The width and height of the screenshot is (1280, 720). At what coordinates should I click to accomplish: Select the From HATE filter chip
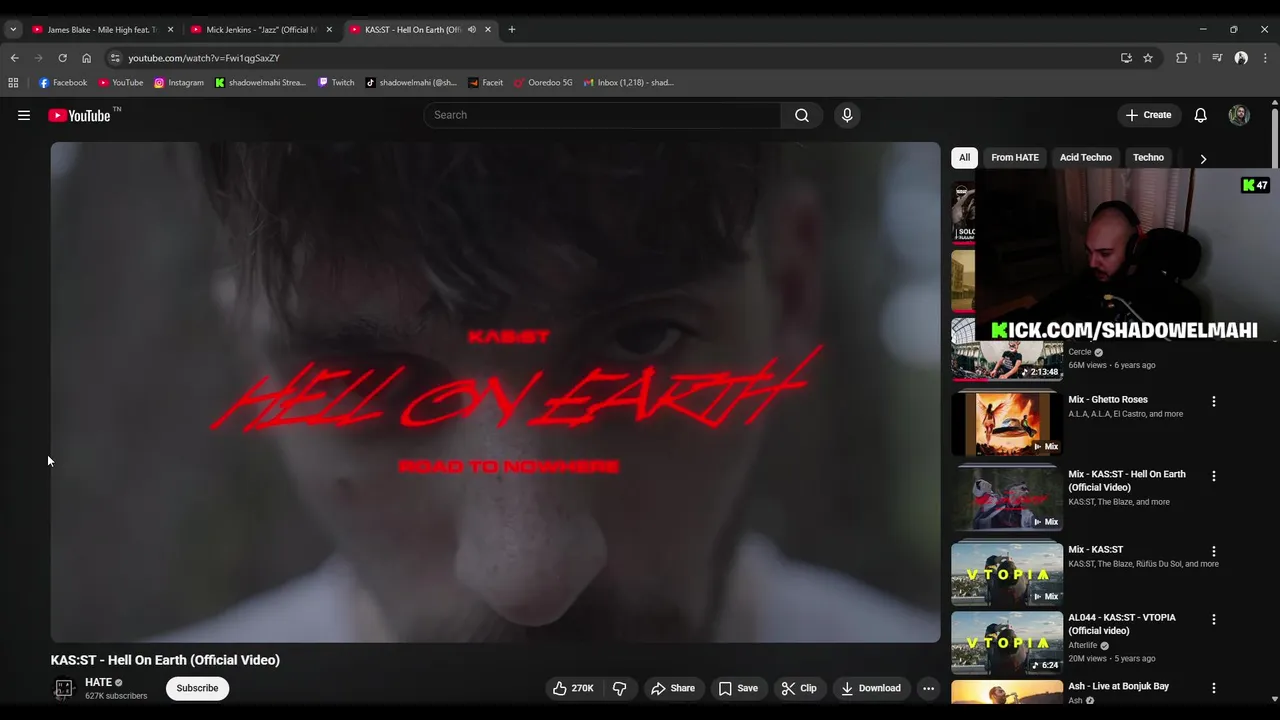pos(1015,157)
